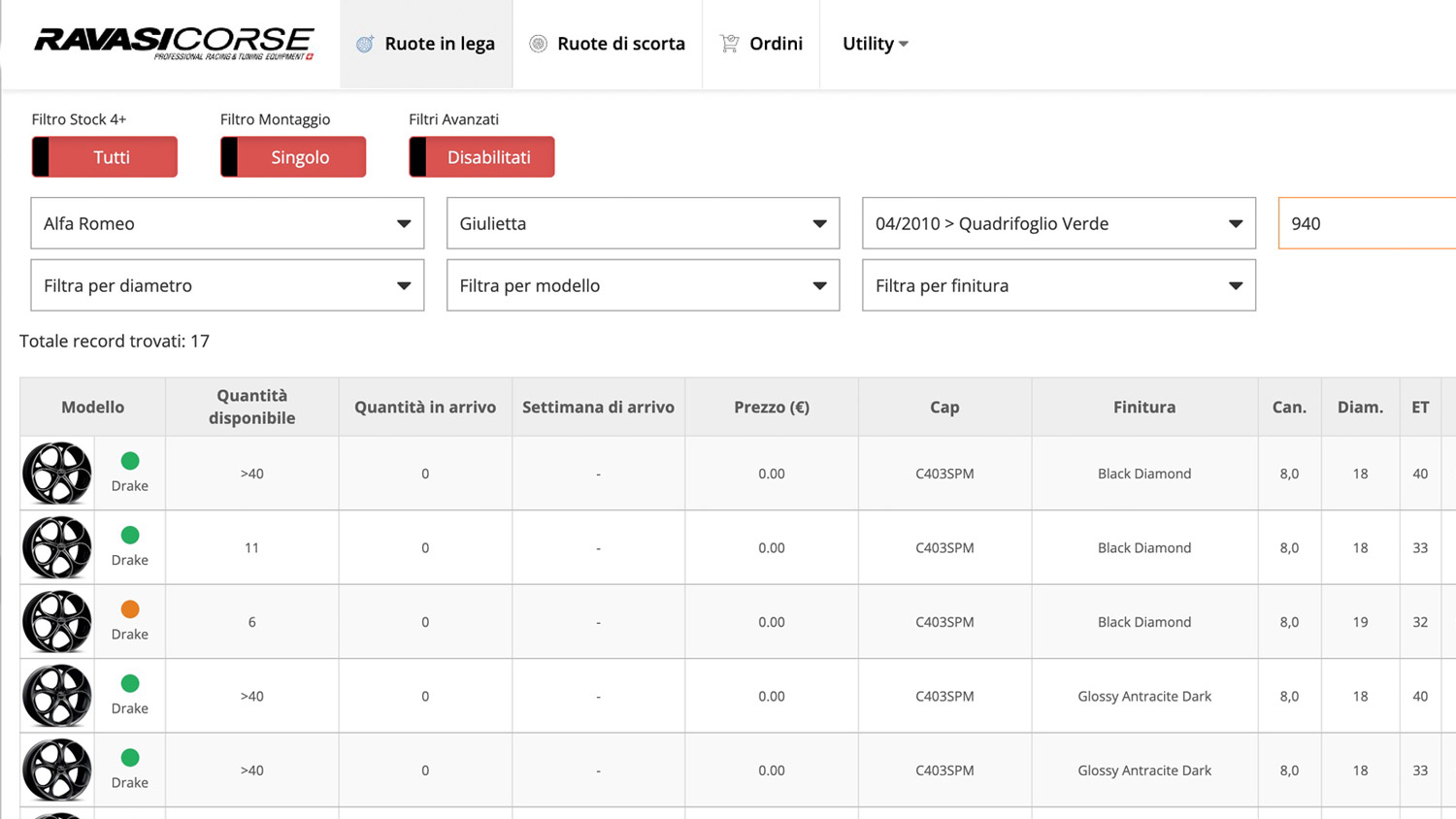Click the shopping cart icon beside Ordini
The width and height of the screenshot is (1456, 819).
coord(729,44)
